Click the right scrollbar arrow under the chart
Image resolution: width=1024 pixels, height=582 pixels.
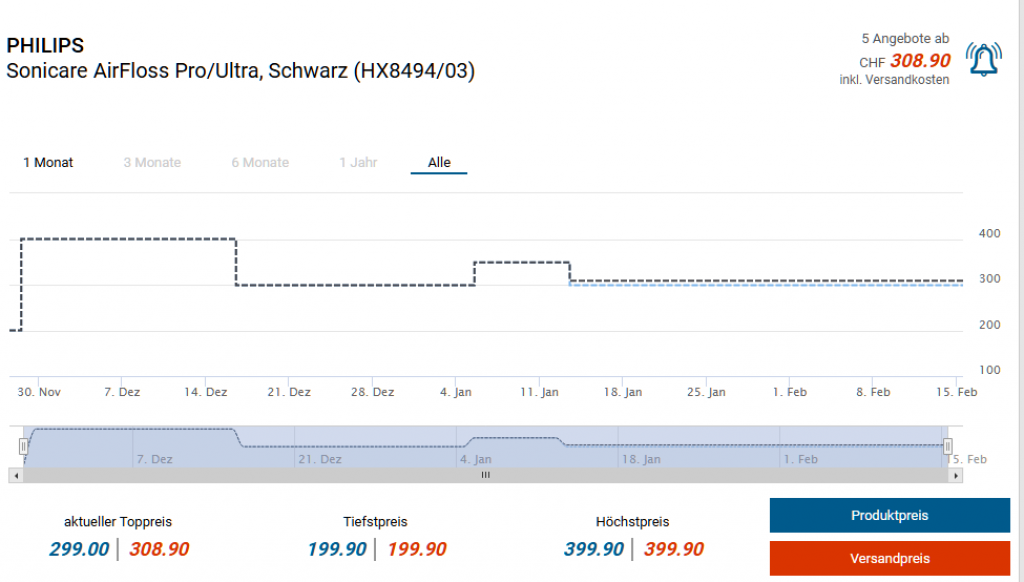pyautogui.click(x=957, y=475)
